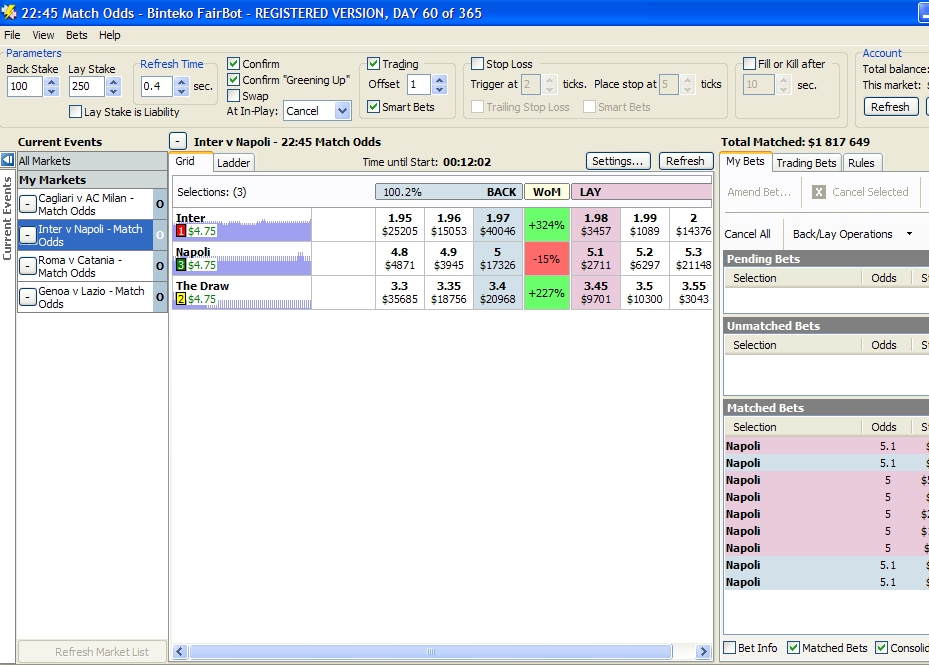
Task: Increase Back Stake with up arrow
Action: [52, 82]
